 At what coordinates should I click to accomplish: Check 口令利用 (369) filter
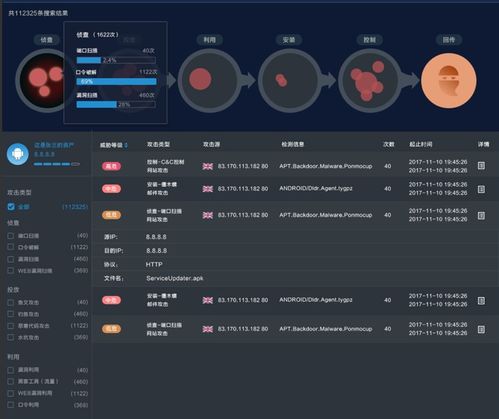click(11, 405)
